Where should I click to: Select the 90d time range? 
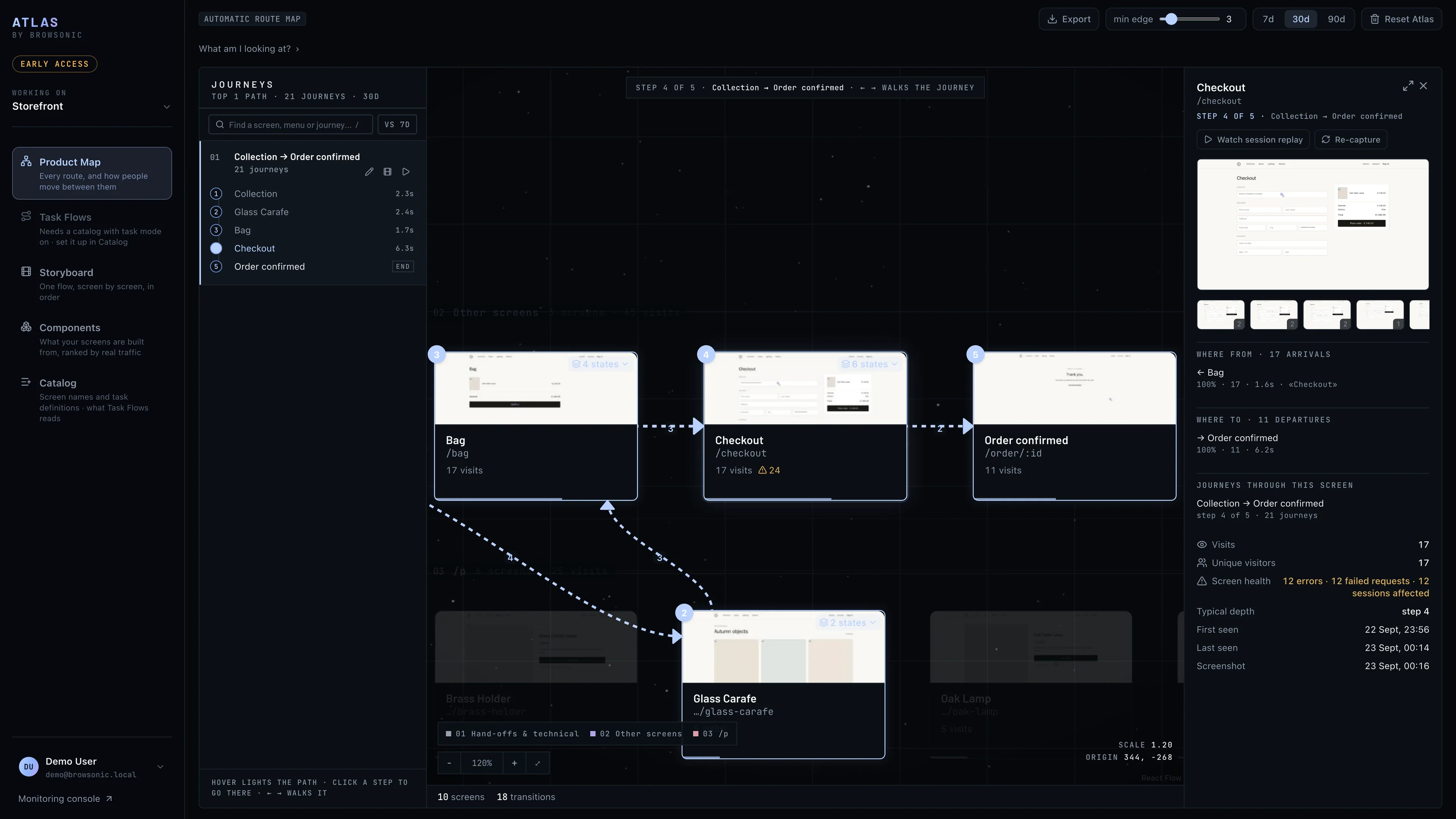[x=1336, y=19]
